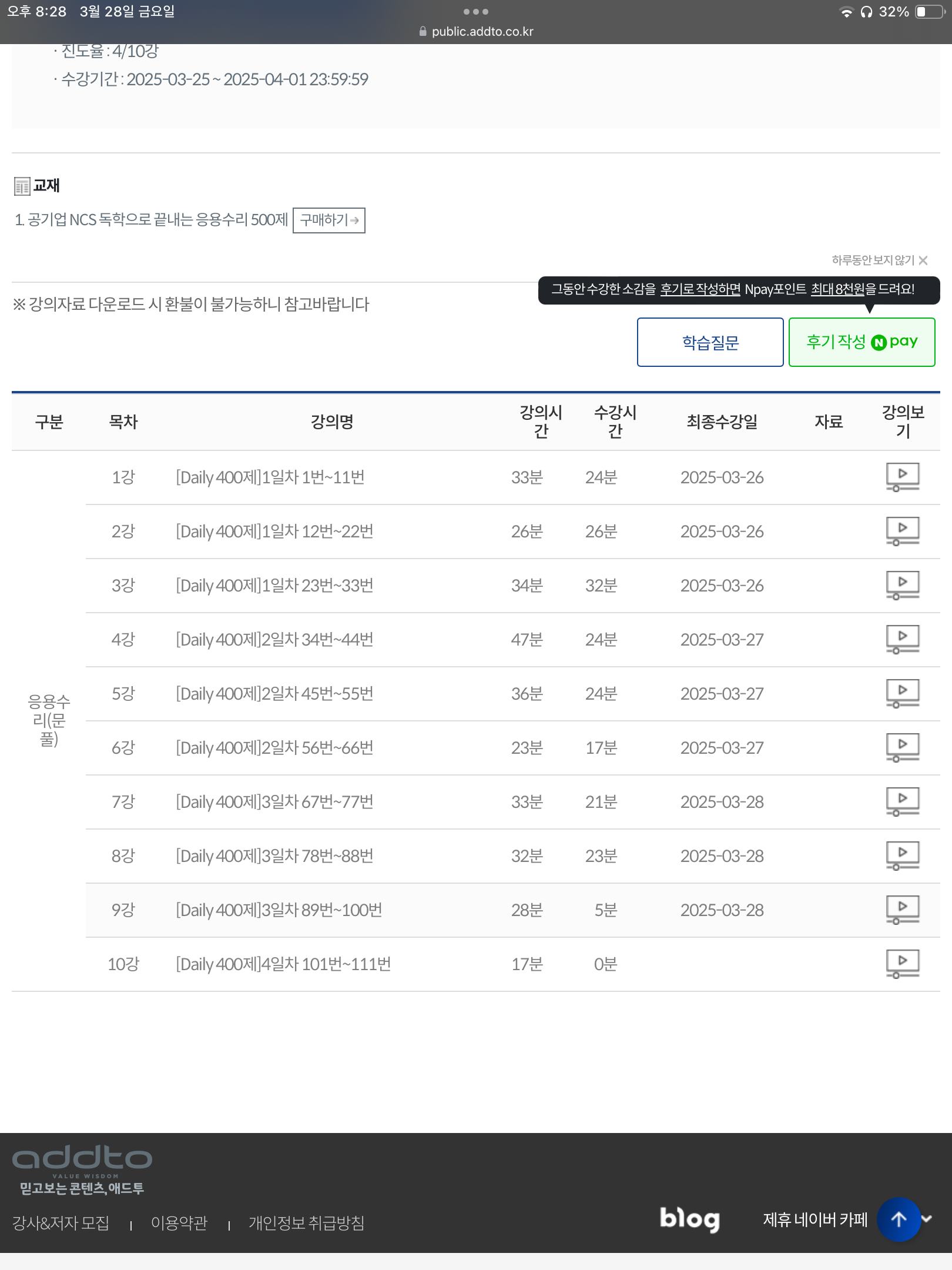Play the unwatched 10강 lecture
This screenshot has width=952, height=1270.
(x=902, y=964)
